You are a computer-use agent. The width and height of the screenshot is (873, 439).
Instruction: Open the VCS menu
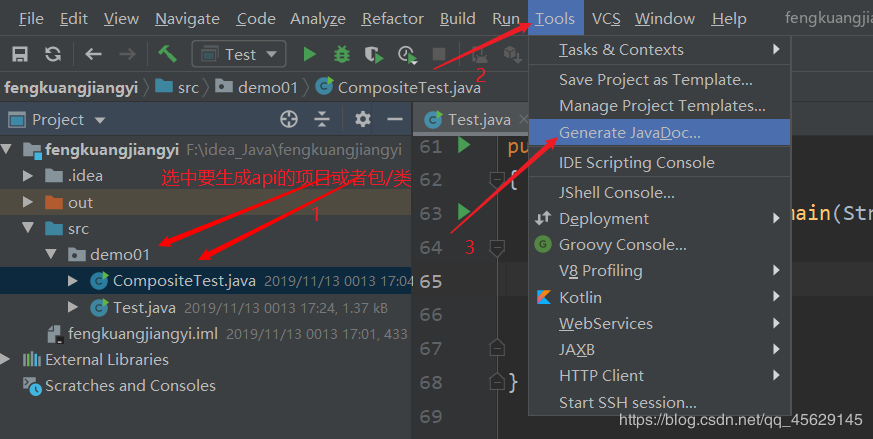[606, 19]
